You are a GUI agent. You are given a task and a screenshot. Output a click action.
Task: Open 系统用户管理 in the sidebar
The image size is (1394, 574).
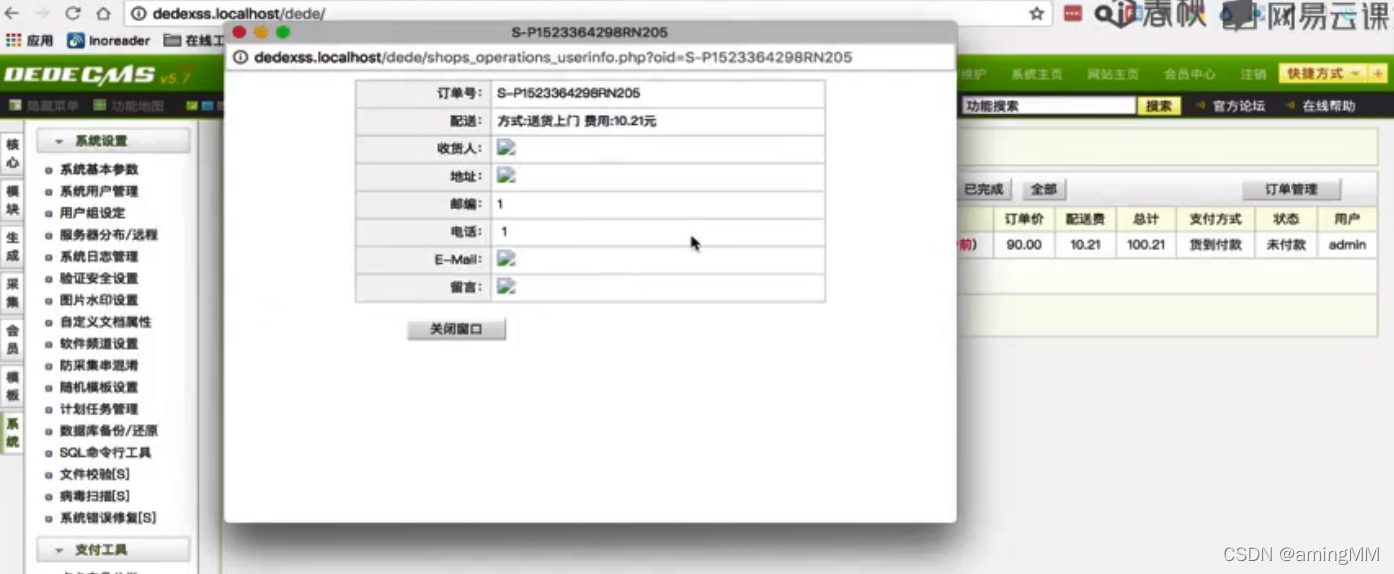(x=98, y=191)
